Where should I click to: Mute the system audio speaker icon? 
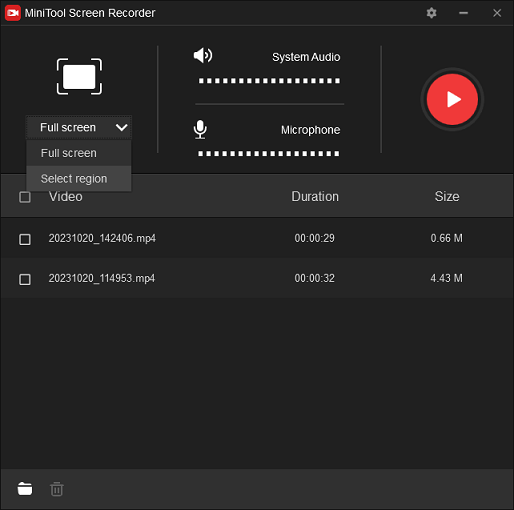[203, 55]
